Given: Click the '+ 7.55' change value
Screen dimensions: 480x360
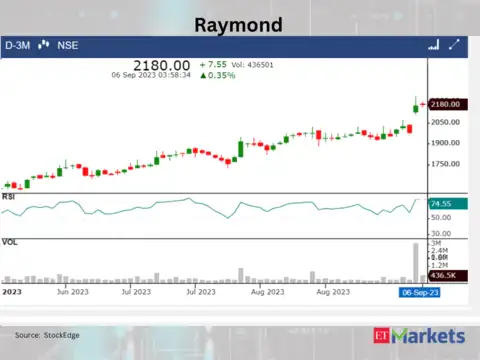Looking at the screenshot, I should (x=213, y=64).
